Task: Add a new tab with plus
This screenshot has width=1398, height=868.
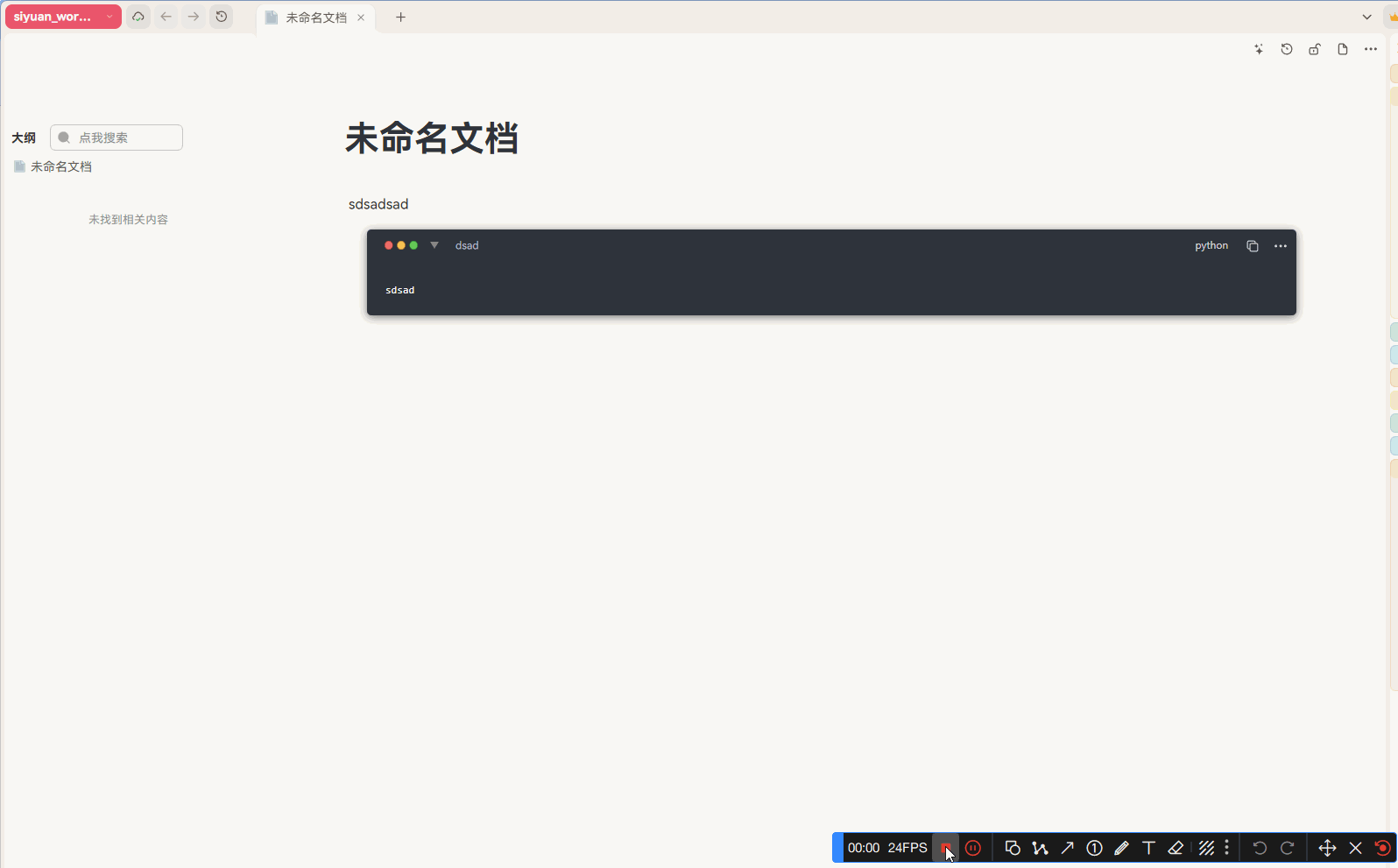Action: [400, 18]
